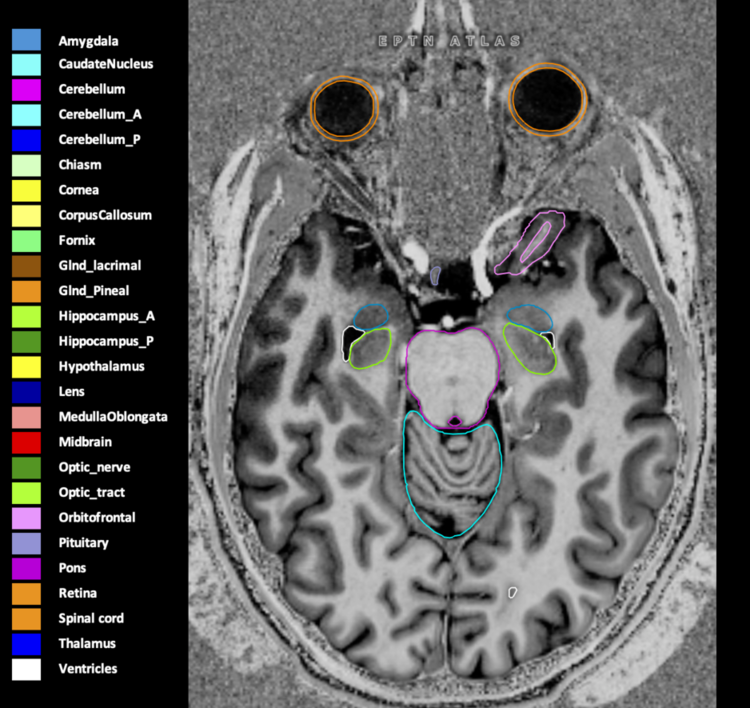Image resolution: width=750 pixels, height=708 pixels.
Task: Click the Orbitofrontal legend text
Action: pos(97,518)
